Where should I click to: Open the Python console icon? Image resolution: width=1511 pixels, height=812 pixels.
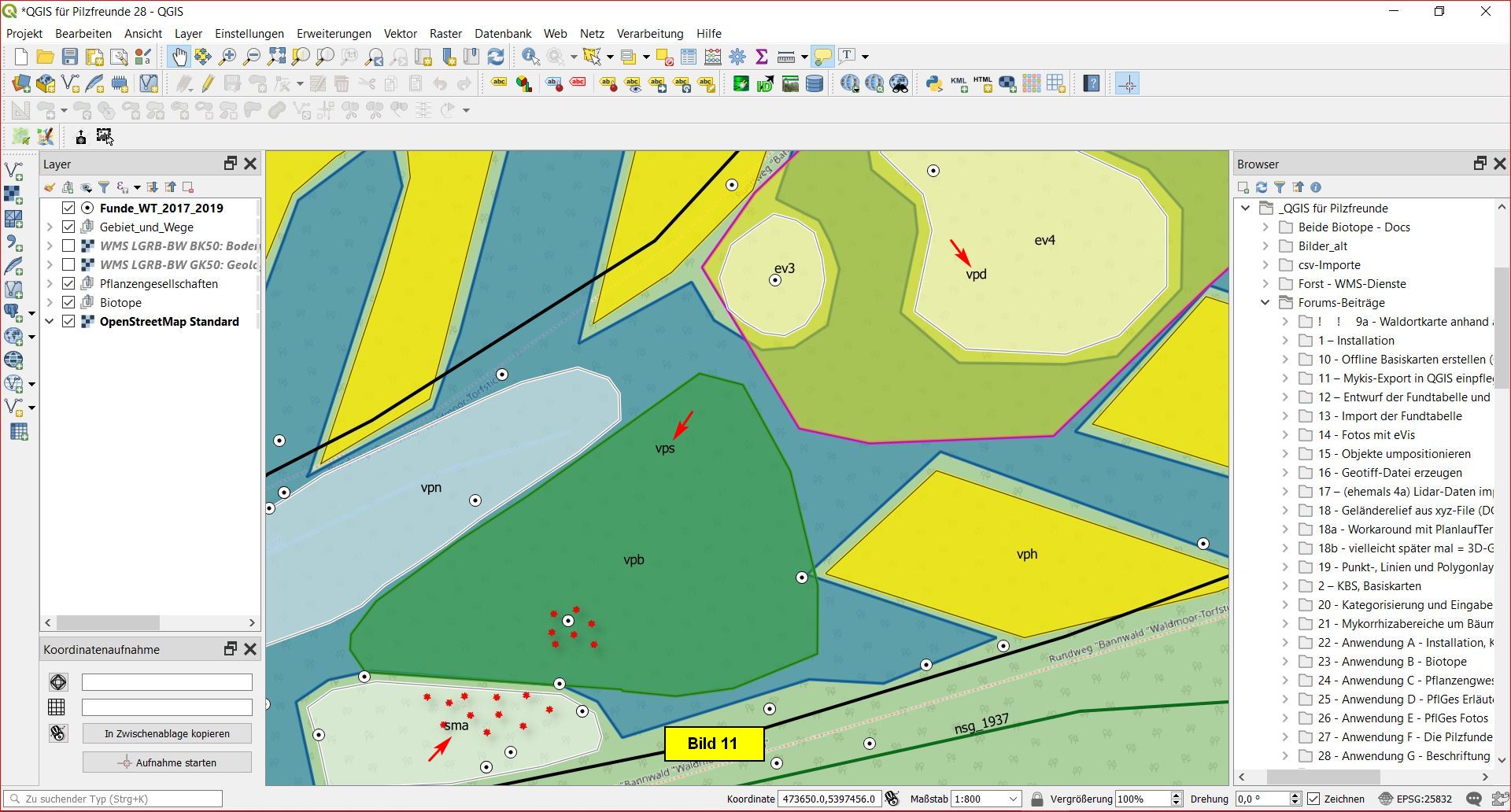pyautogui.click(x=934, y=83)
